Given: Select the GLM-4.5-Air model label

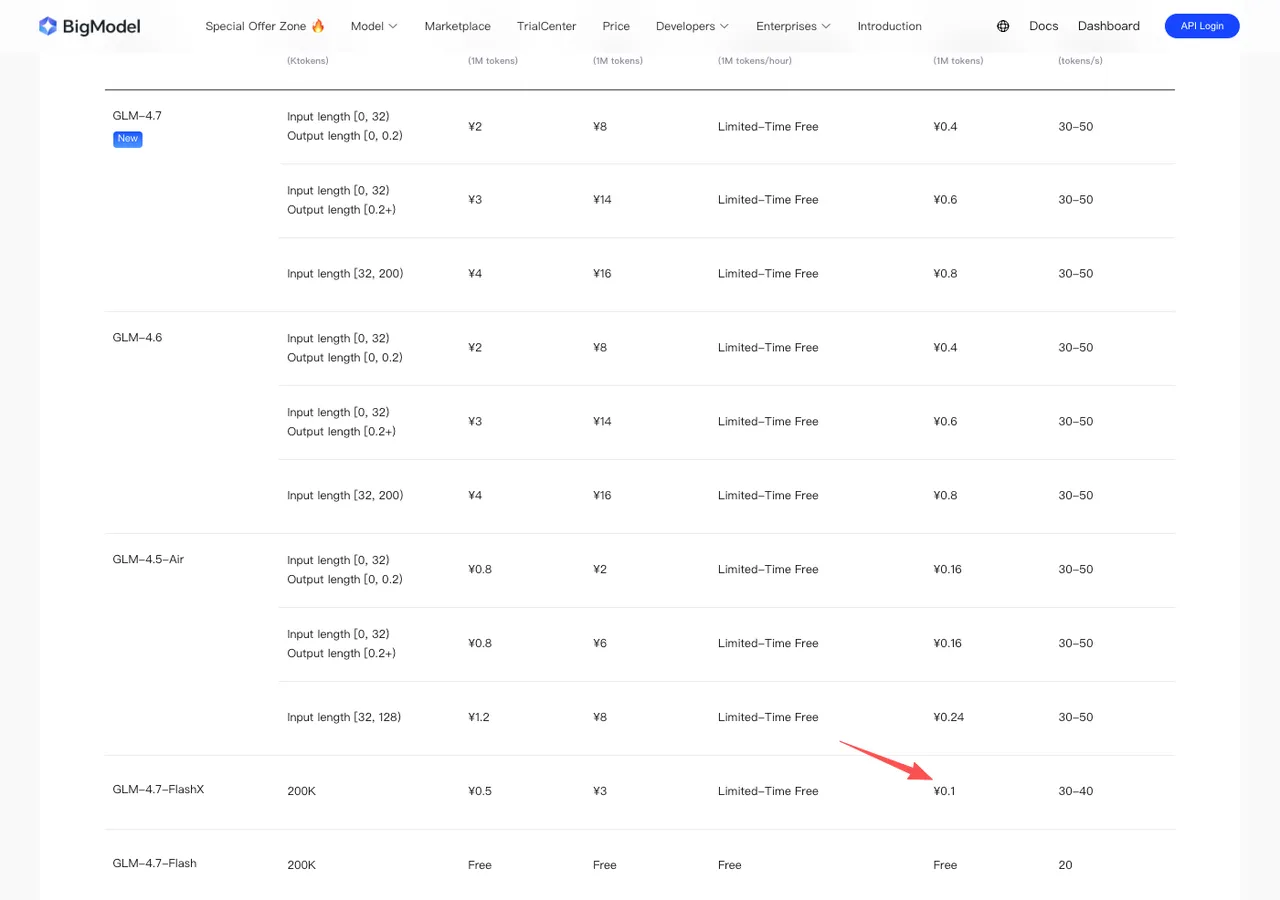Looking at the screenshot, I should pyautogui.click(x=148, y=560).
